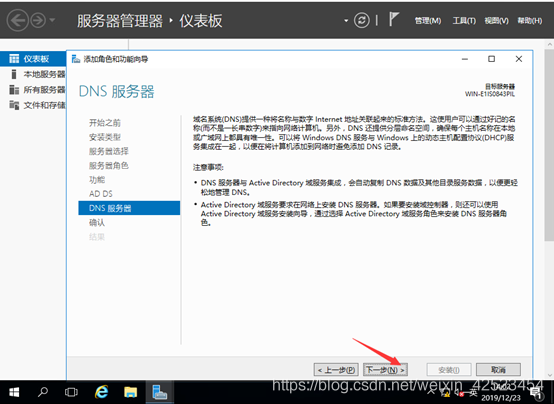This screenshot has width=554, height=404.
Task: Select 文件和存储 services in the sidebar
Action: click(33, 105)
